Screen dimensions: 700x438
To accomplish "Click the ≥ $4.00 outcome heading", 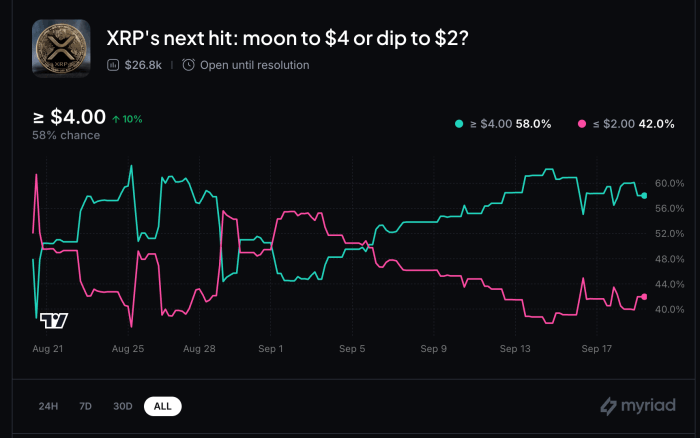I will point(69,118).
